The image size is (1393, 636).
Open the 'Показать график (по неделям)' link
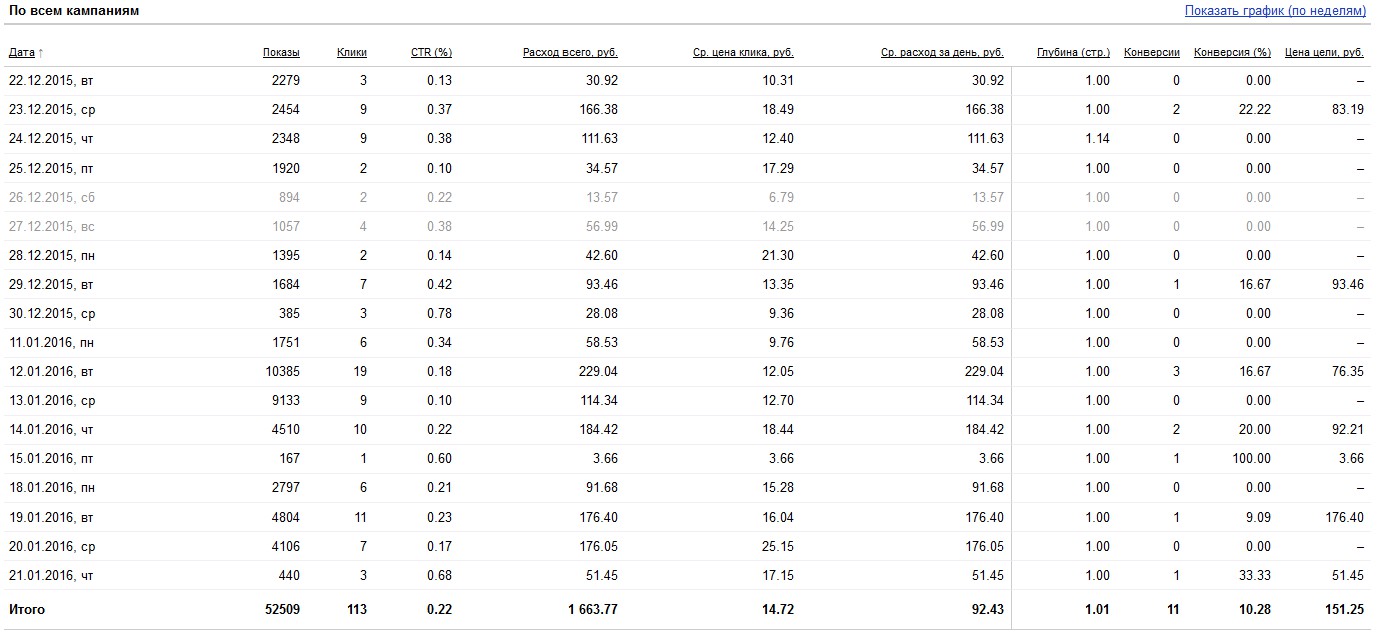pyautogui.click(x=1275, y=11)
